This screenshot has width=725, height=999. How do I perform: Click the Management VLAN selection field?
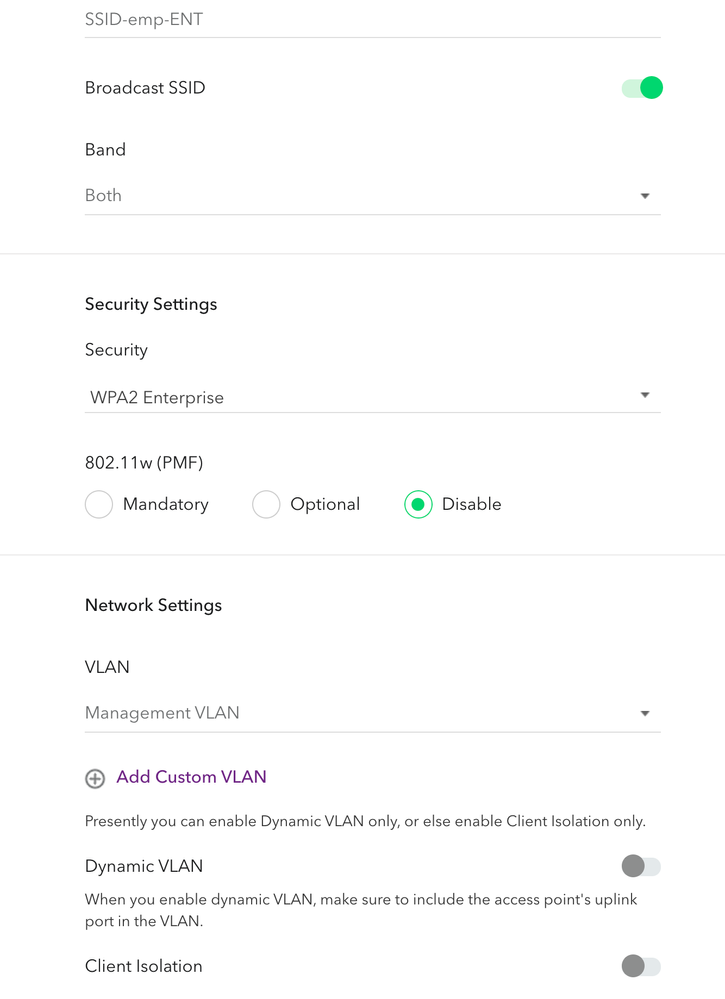coord(373,713)
